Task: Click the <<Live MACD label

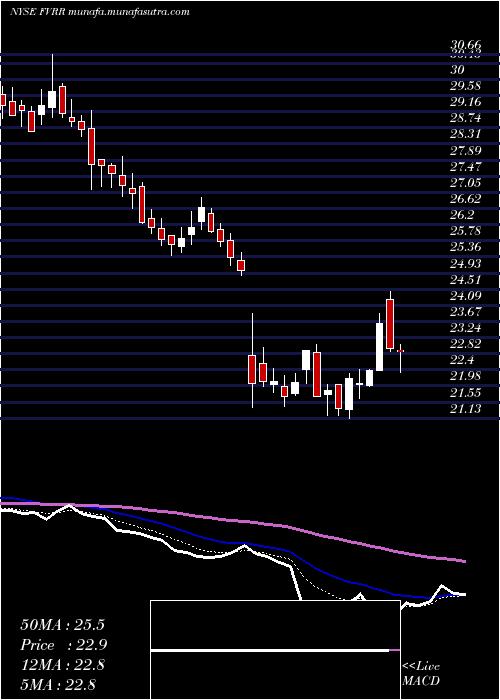Action: click(421, 674)
